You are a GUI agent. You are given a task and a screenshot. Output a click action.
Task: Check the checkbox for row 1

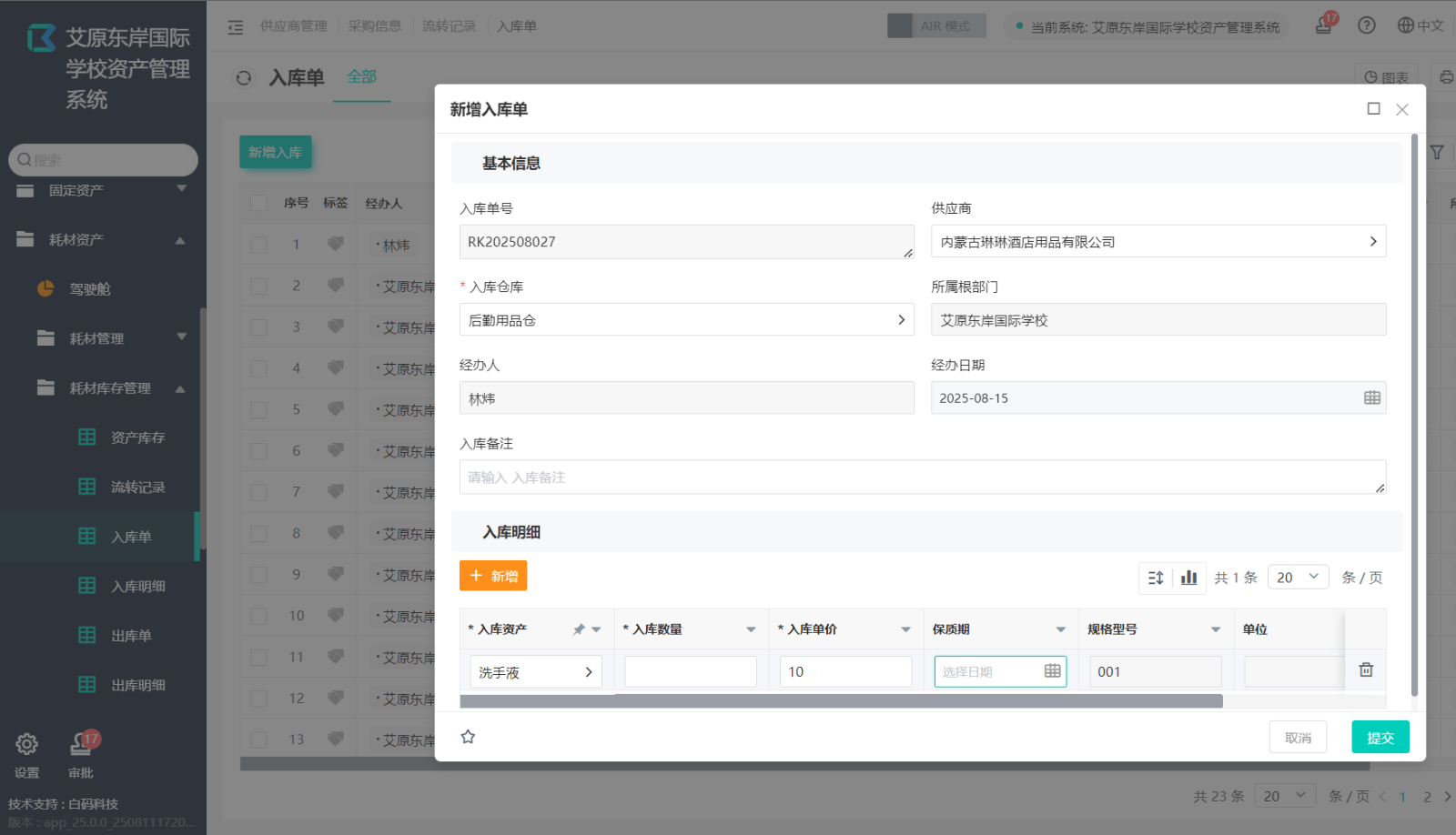[x=258, y=245]
